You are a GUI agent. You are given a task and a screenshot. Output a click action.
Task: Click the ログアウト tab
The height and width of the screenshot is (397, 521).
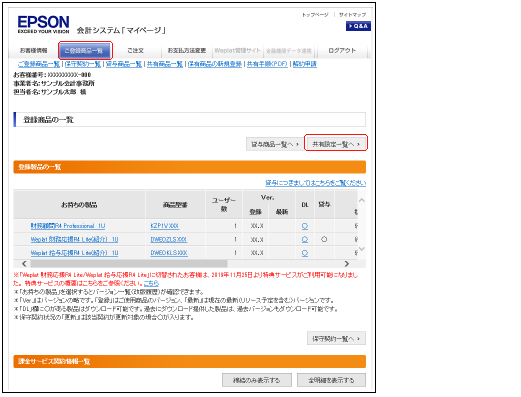(342, 50)
